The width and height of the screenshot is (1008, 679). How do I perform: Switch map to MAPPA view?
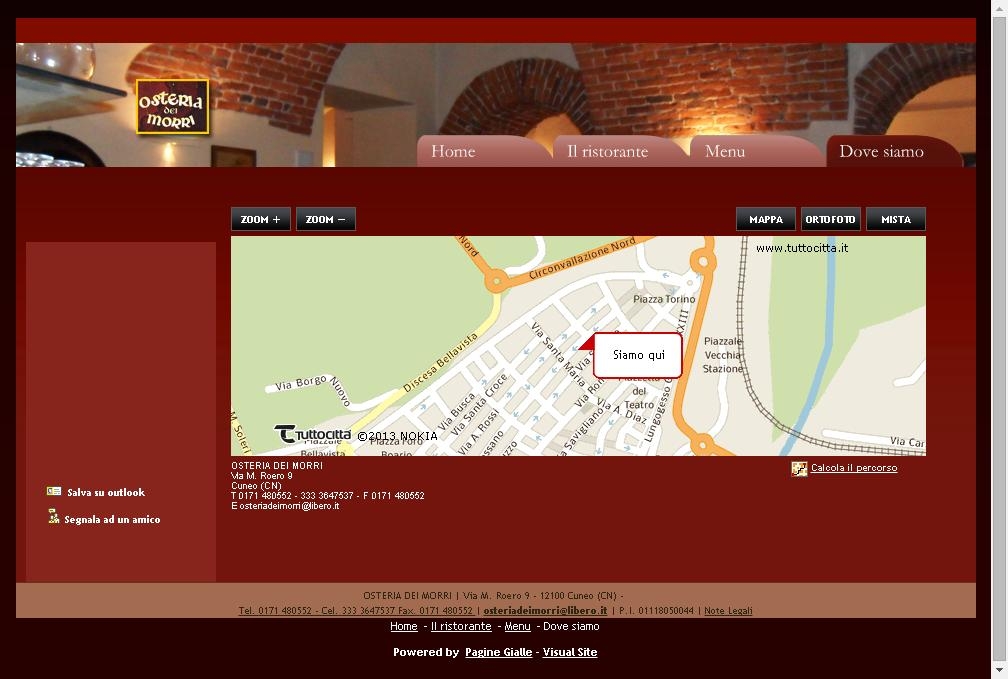pos(766,219)
